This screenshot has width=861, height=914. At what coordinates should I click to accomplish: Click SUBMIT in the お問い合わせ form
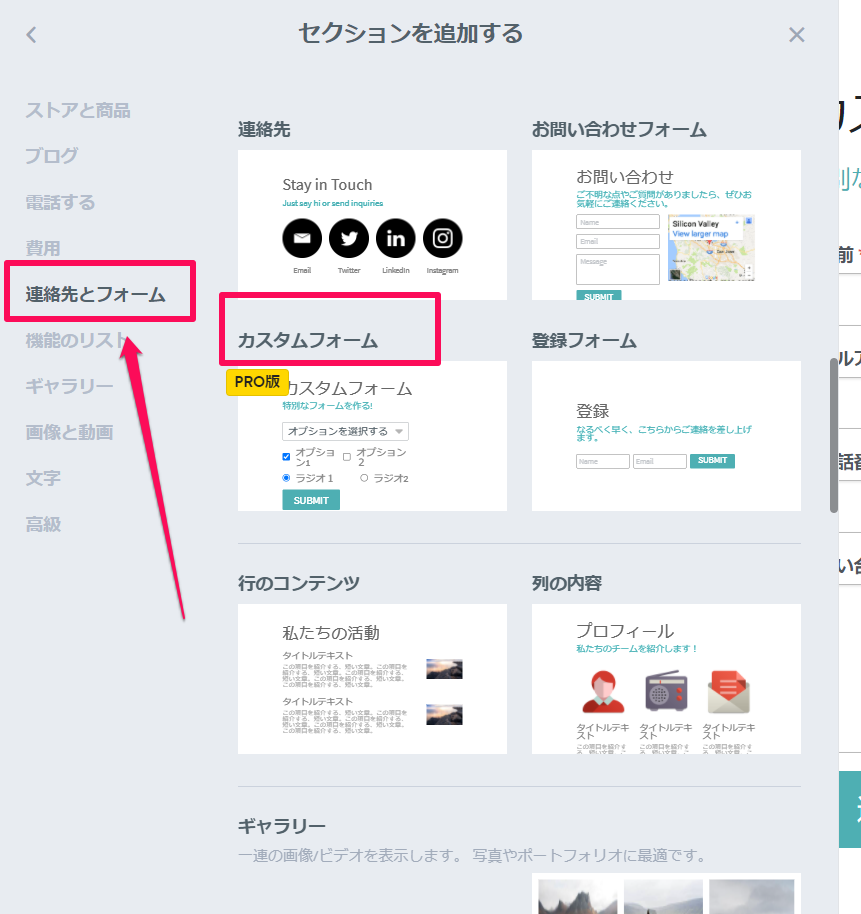click(x=599, y=296)
